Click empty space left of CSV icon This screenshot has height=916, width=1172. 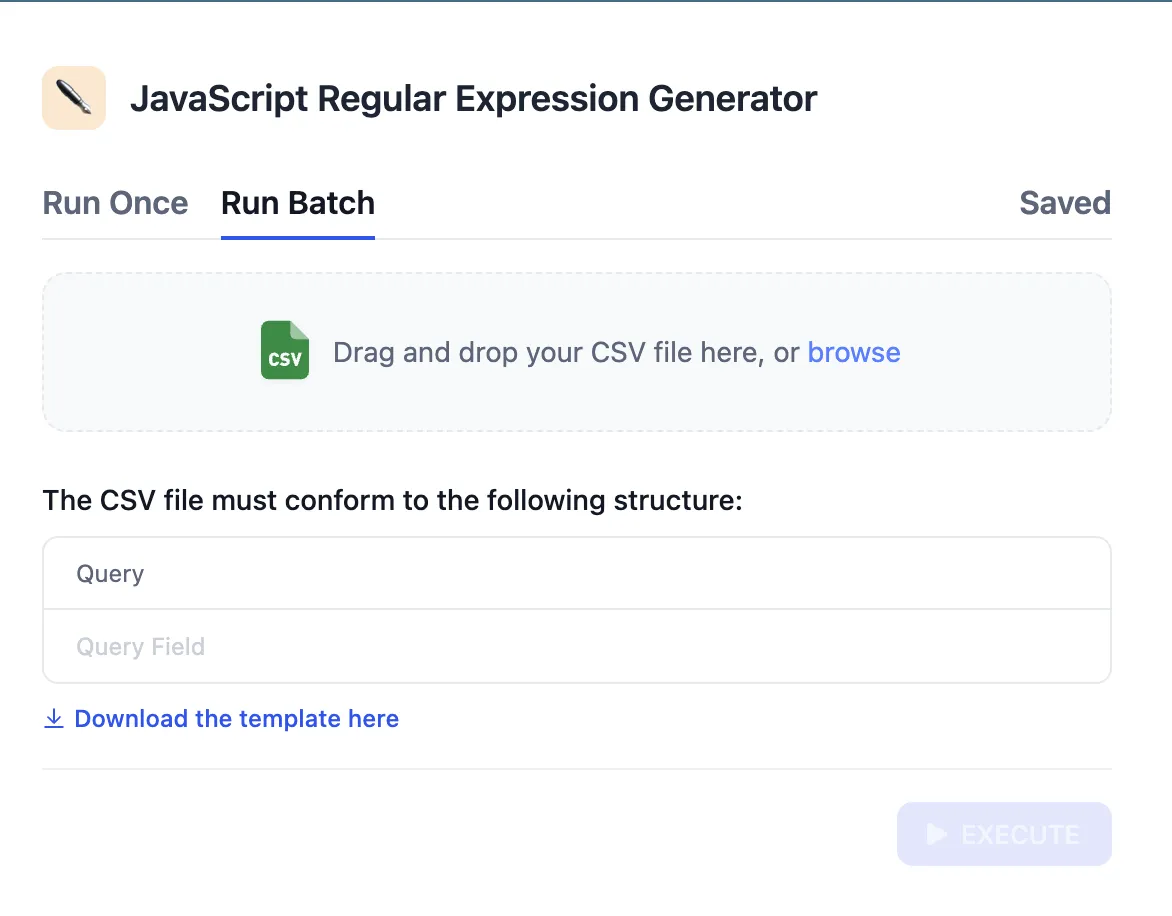150,352
